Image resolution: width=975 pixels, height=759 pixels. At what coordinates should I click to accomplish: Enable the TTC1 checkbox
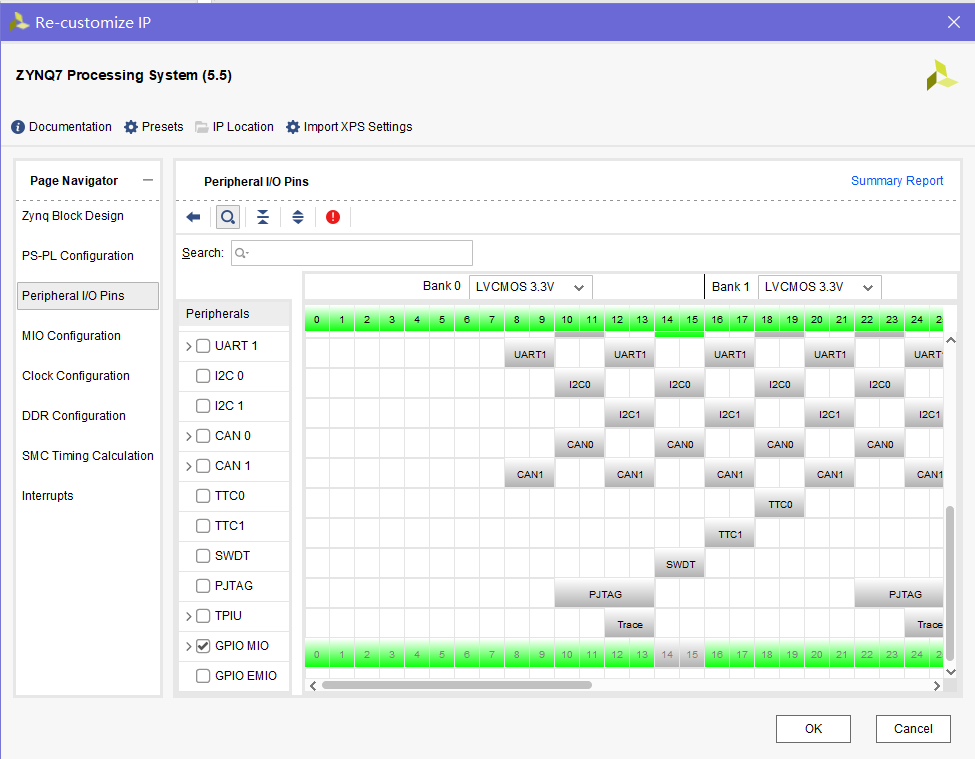click(203, 526)
